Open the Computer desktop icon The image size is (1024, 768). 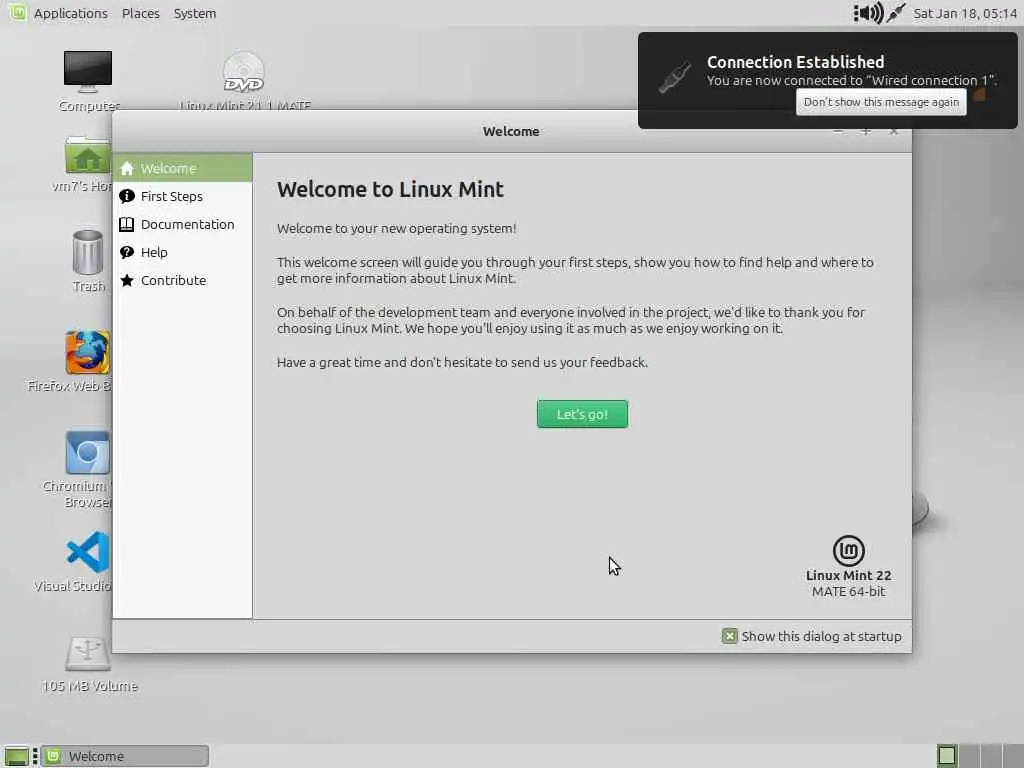pos(88,72)
